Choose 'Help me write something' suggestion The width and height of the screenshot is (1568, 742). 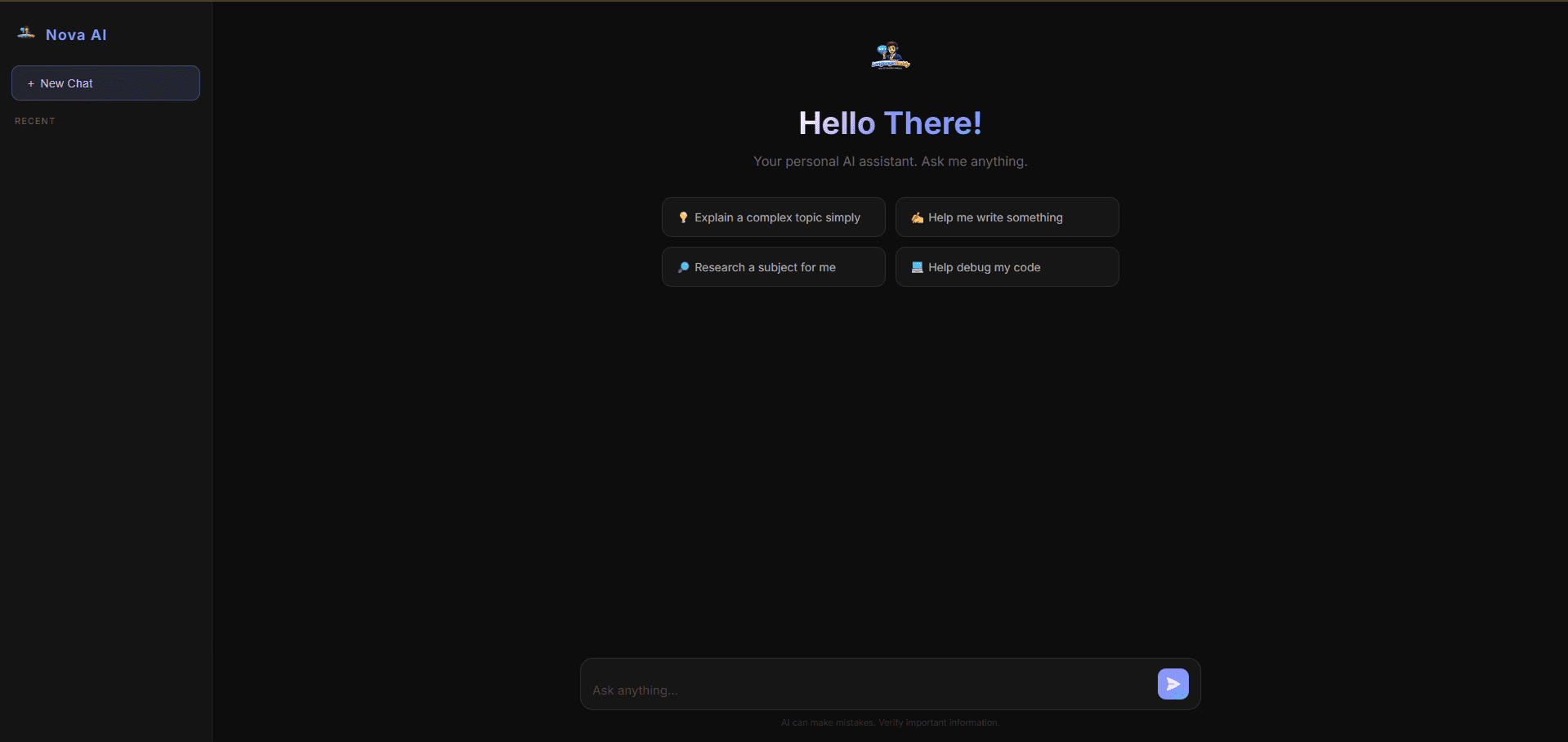pyautogui.click(x=995, y=217)
